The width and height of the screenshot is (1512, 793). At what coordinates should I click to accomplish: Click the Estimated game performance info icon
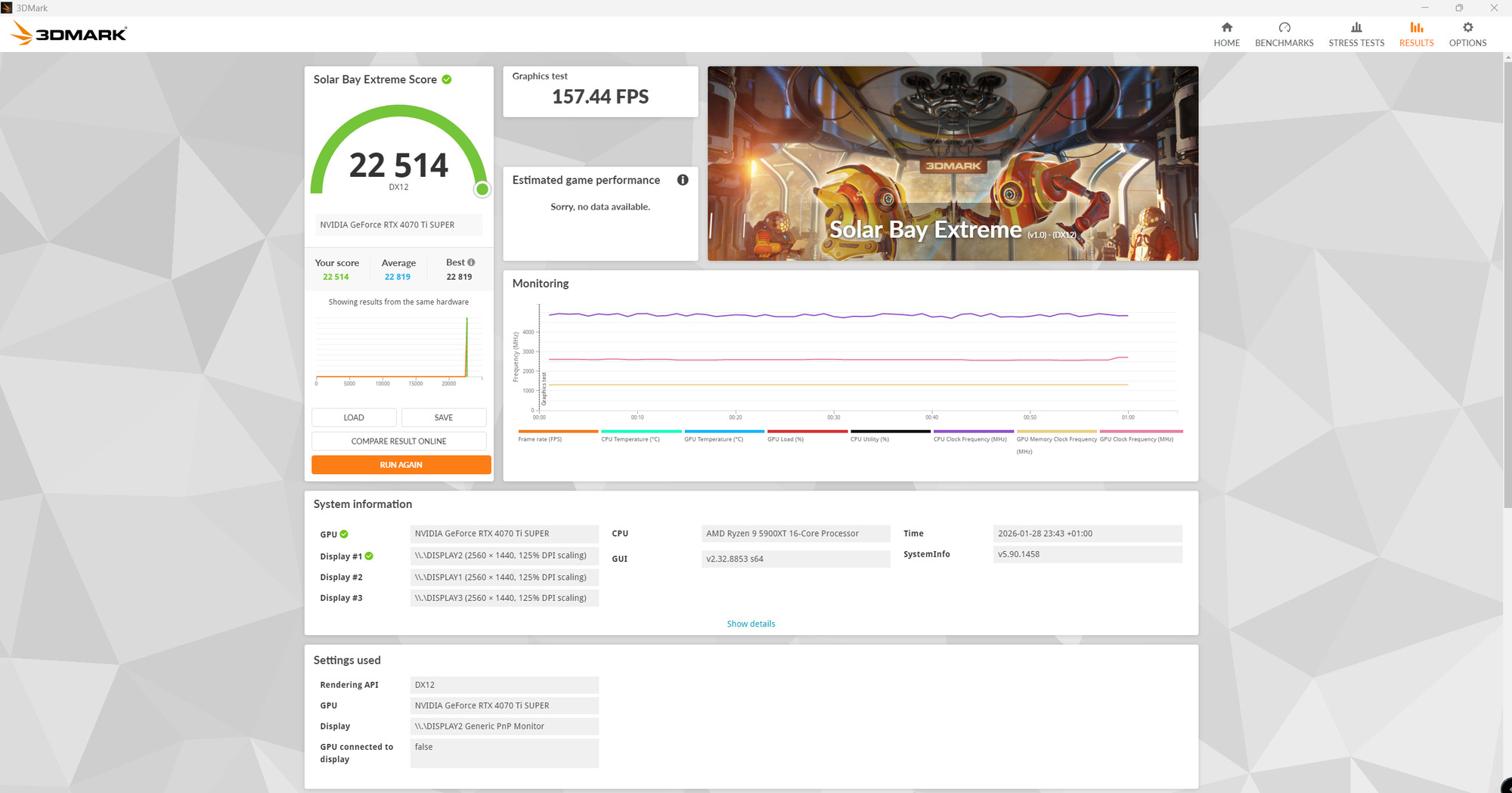pyautogui.click(x=683, y=180)
